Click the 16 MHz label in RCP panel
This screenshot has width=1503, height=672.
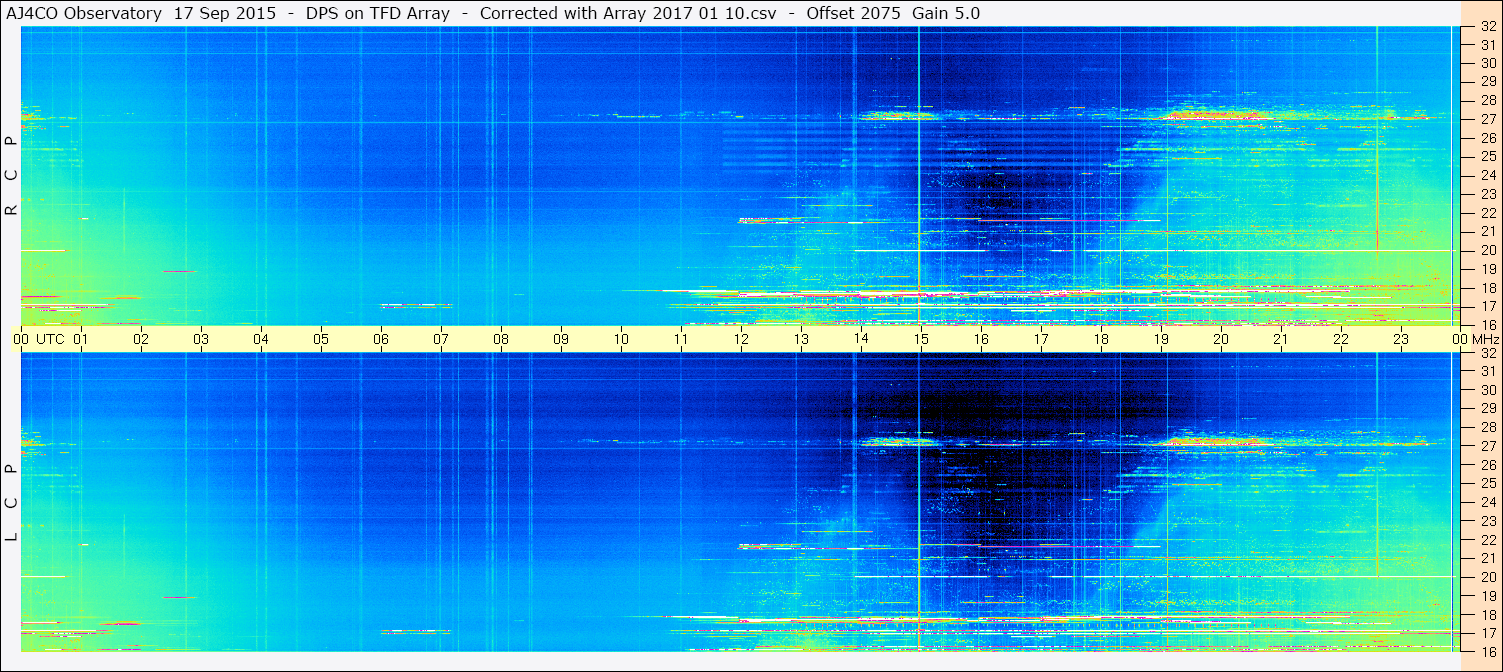(x=1488, y=324)
